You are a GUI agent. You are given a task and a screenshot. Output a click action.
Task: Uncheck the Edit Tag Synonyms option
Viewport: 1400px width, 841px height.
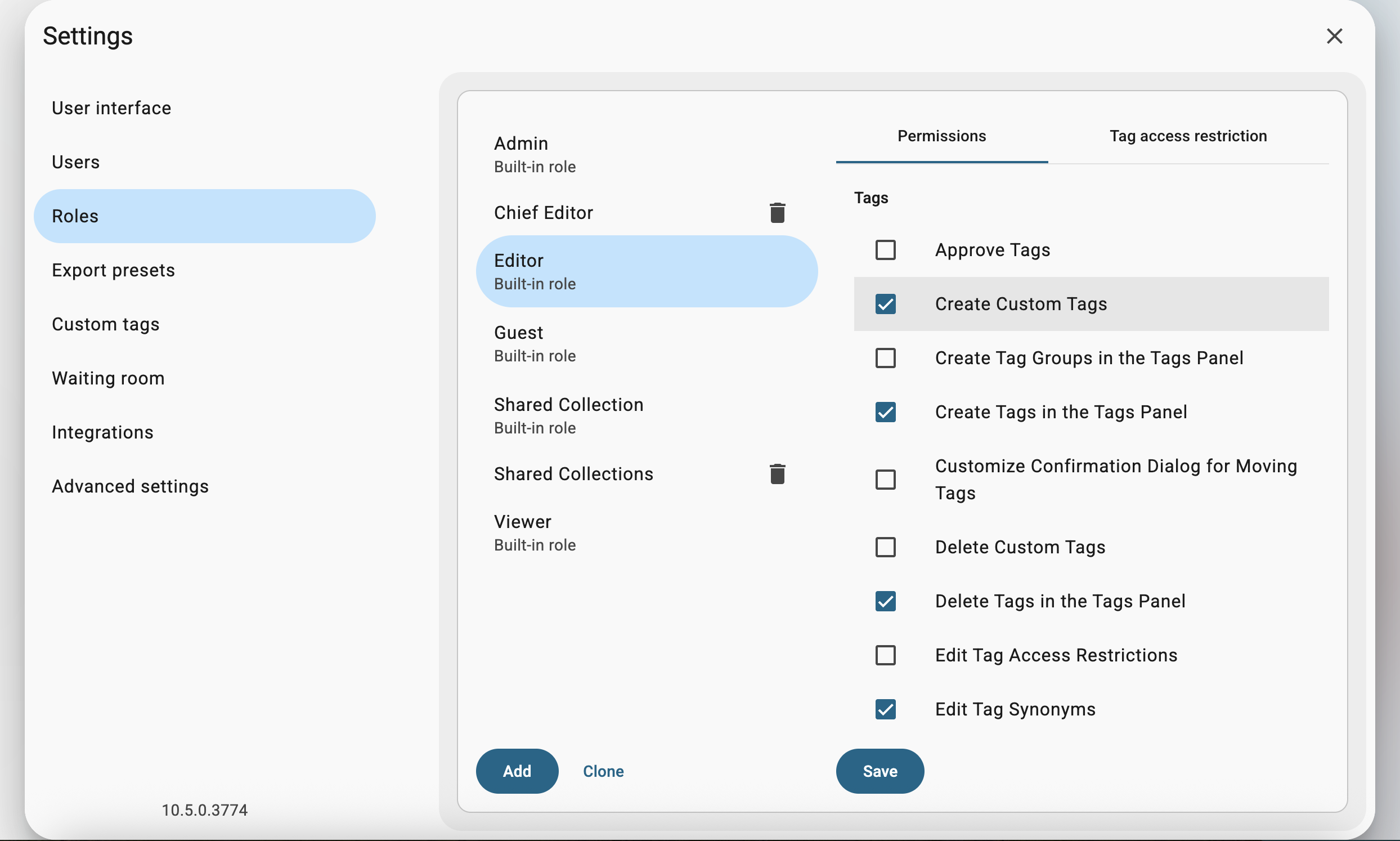click(885, 709)
